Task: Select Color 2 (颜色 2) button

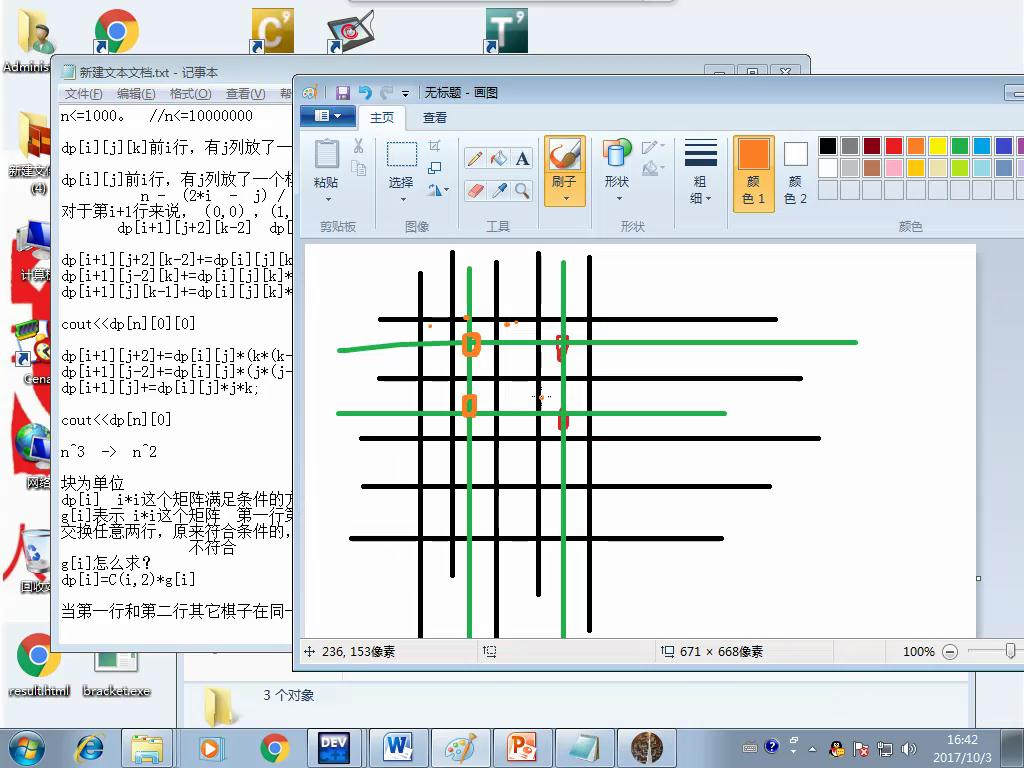Action: tap(795, 172)
